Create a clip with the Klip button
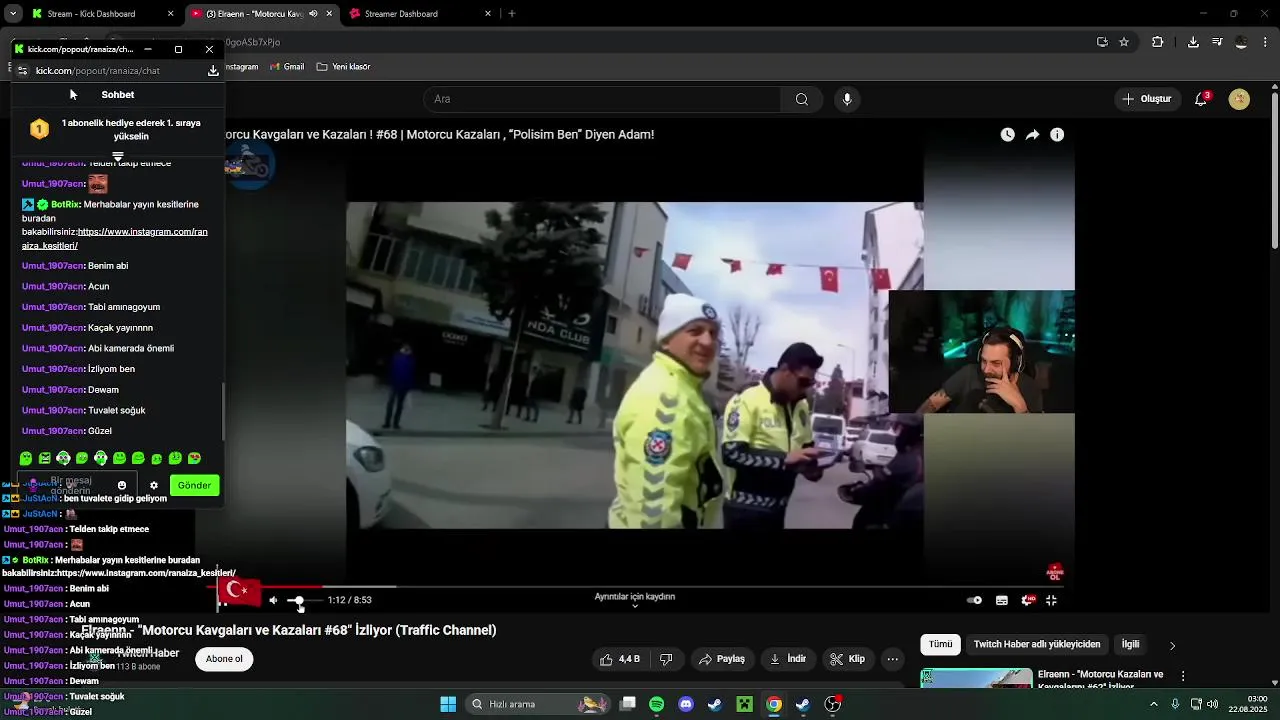1280x720 pixels. pos(847,659)
